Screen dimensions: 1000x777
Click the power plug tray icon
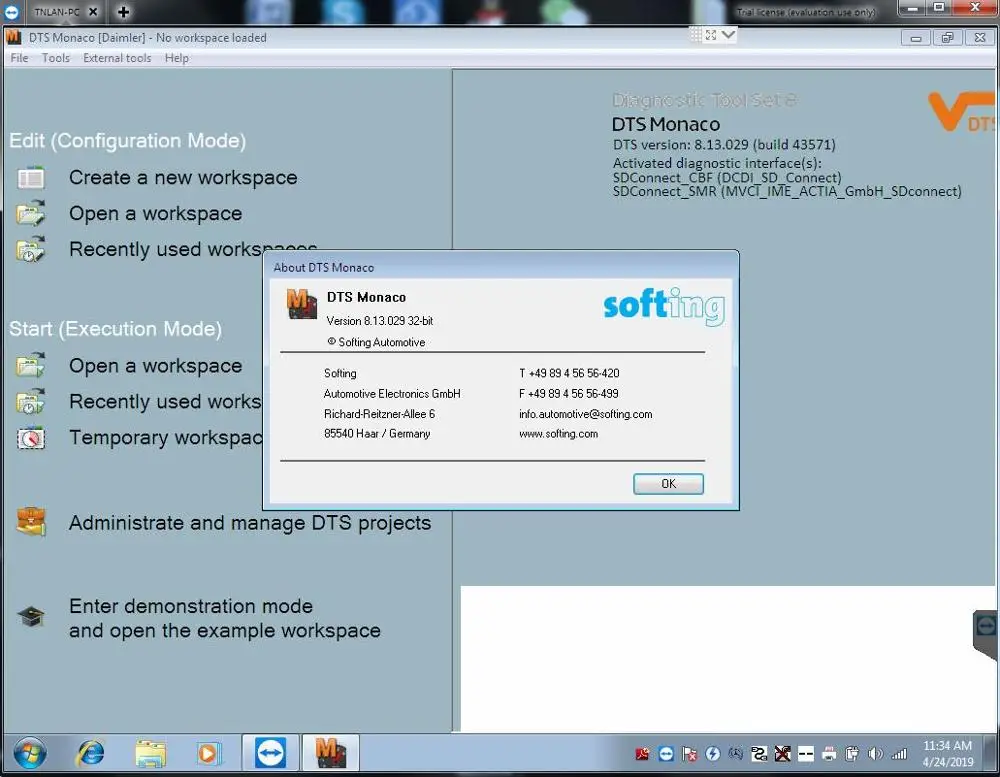tap(852, 754)
